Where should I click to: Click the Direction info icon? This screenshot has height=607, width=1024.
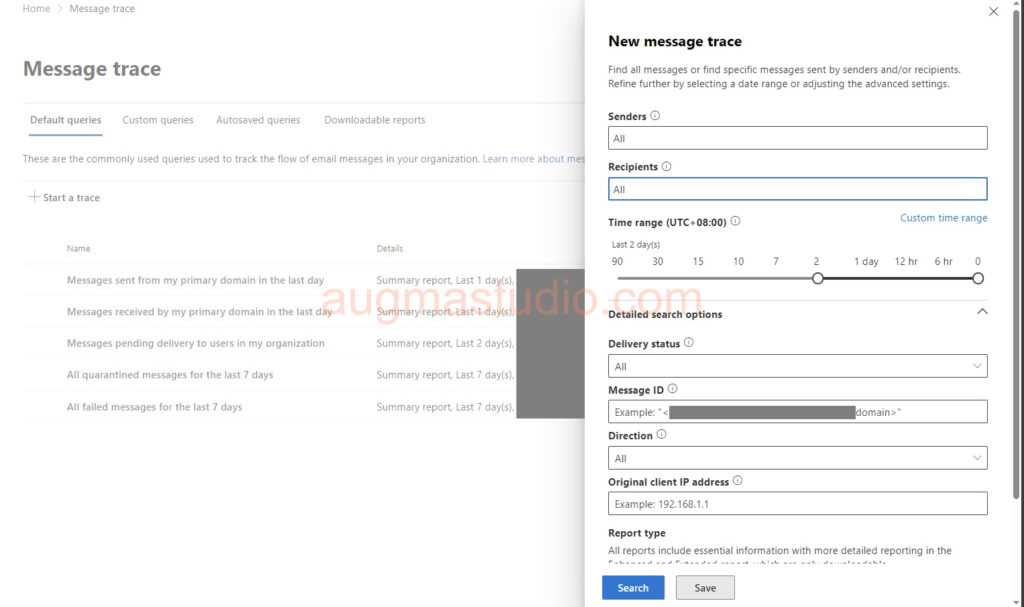click(661, 435)
